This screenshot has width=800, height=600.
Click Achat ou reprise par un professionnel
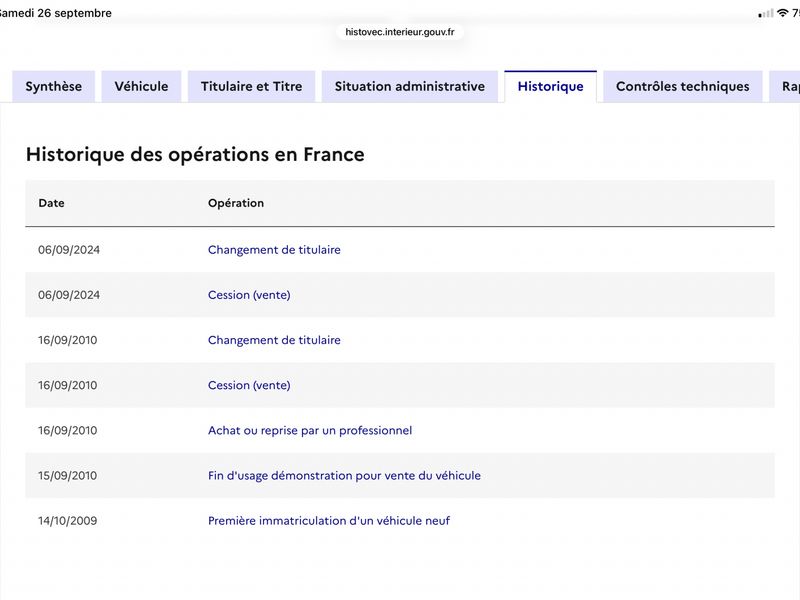(310, 431)
